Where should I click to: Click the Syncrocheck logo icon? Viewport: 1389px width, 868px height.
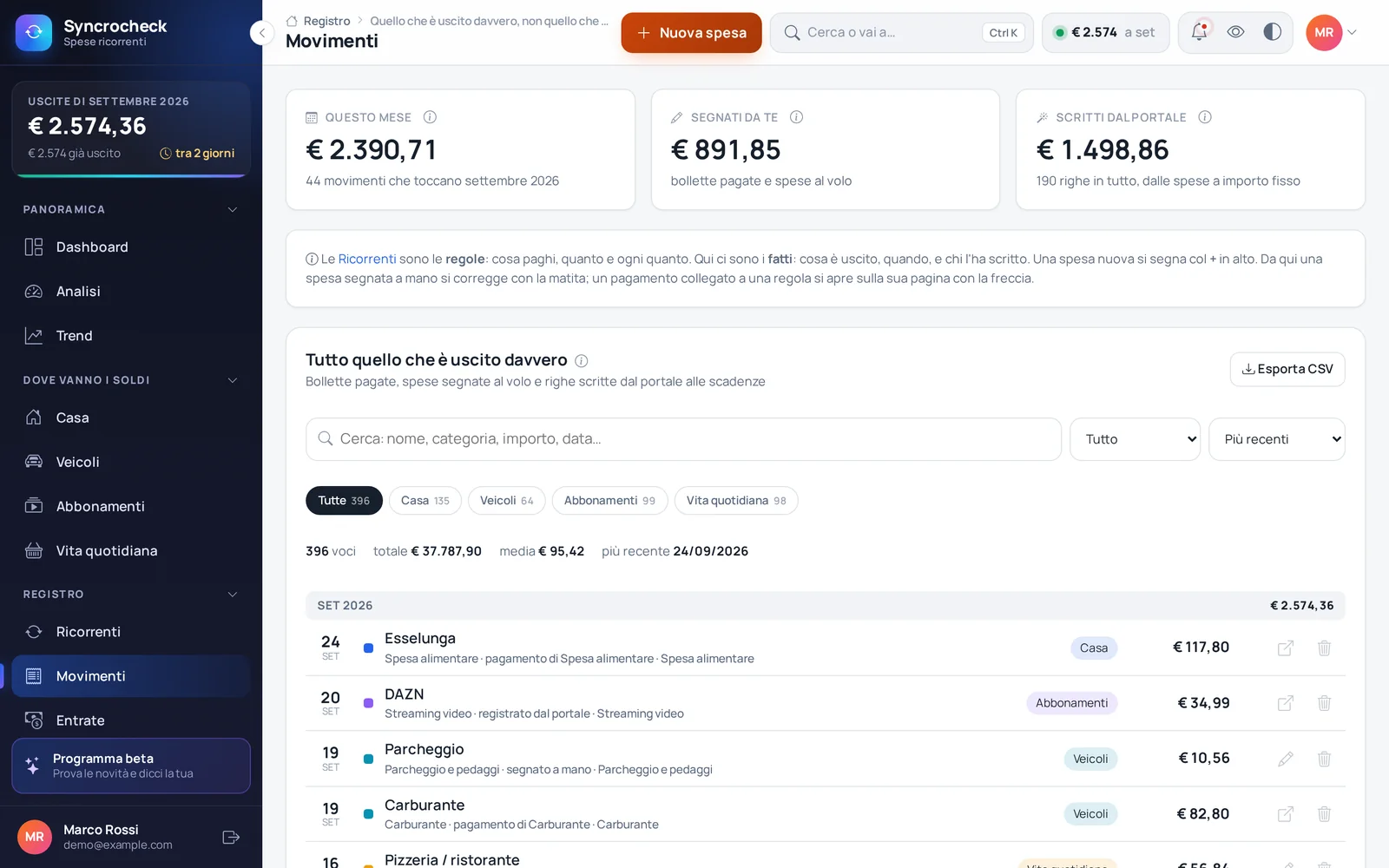click(x=34, y=33)
